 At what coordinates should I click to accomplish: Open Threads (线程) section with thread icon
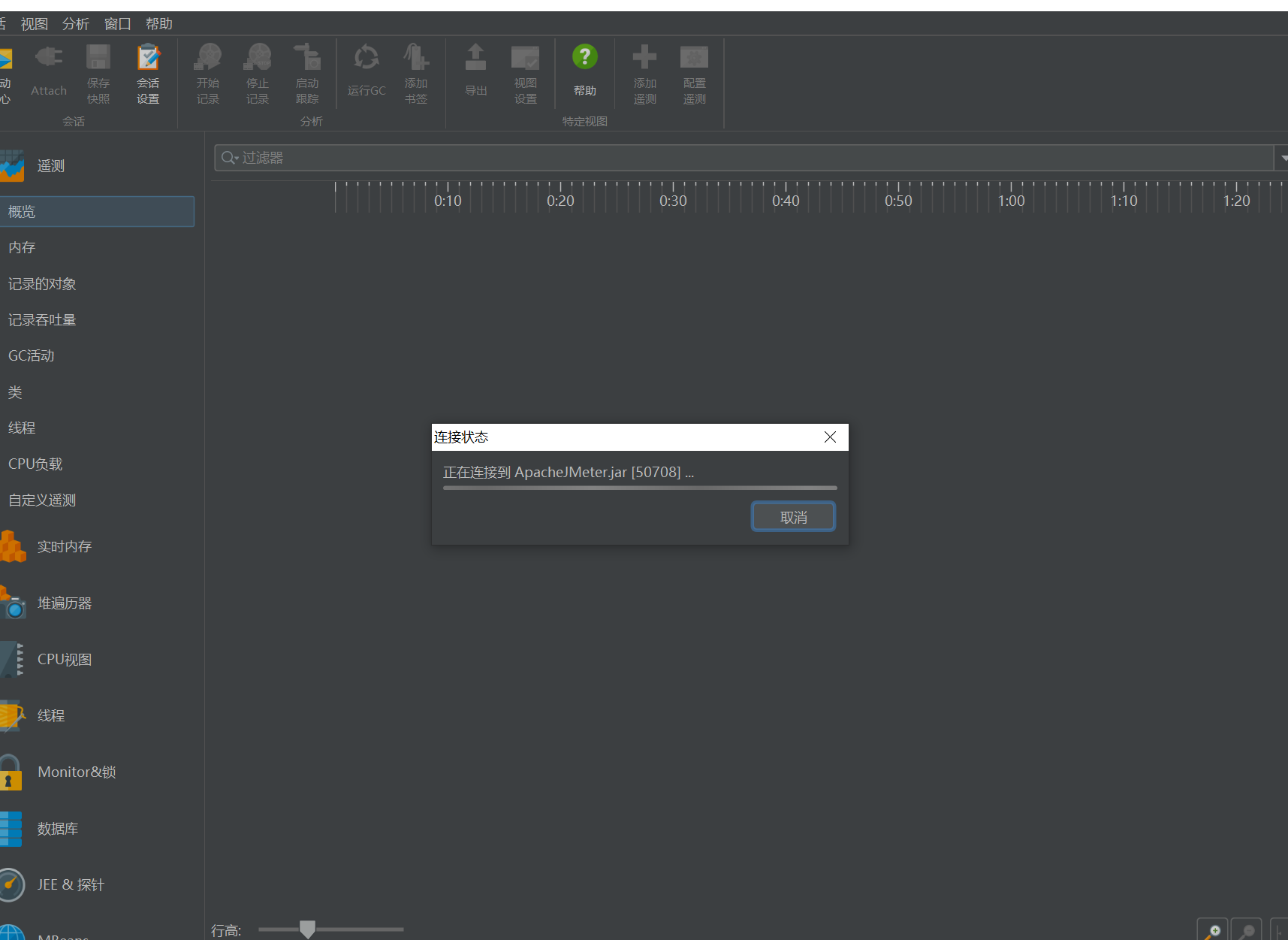51,715
